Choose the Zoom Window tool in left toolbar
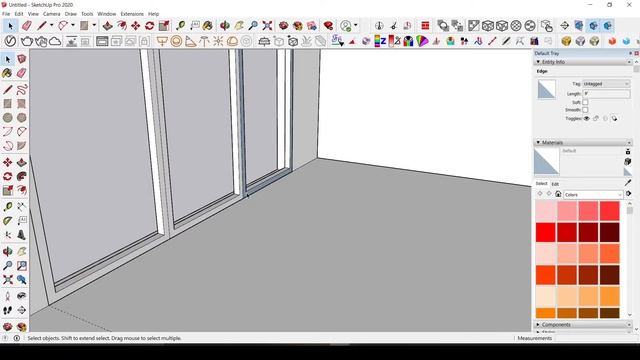Viewport: 640px width, 360px height. pyautogui.click(x=22, y=266)
